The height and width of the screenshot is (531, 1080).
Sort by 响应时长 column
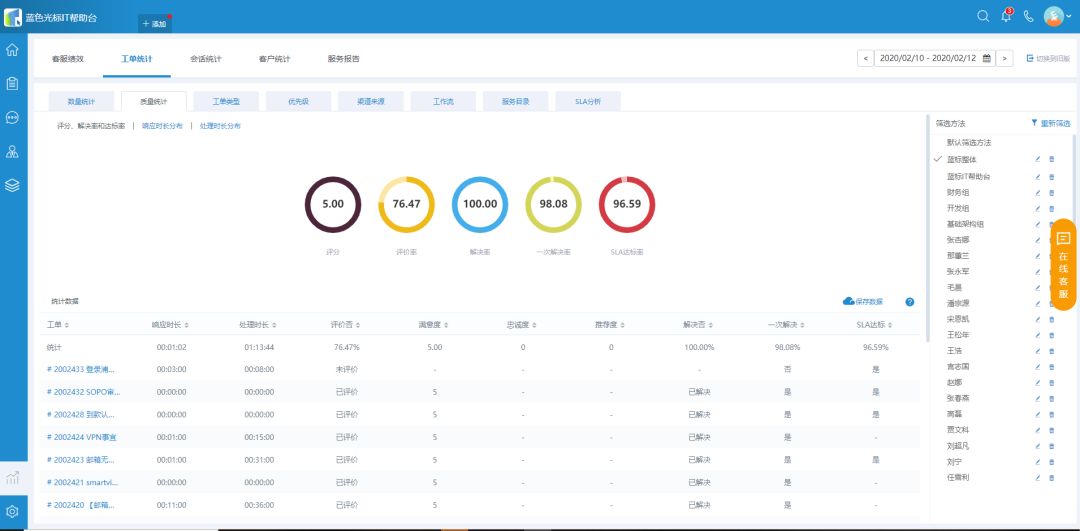pyautogui.click(x=170, y=324)
